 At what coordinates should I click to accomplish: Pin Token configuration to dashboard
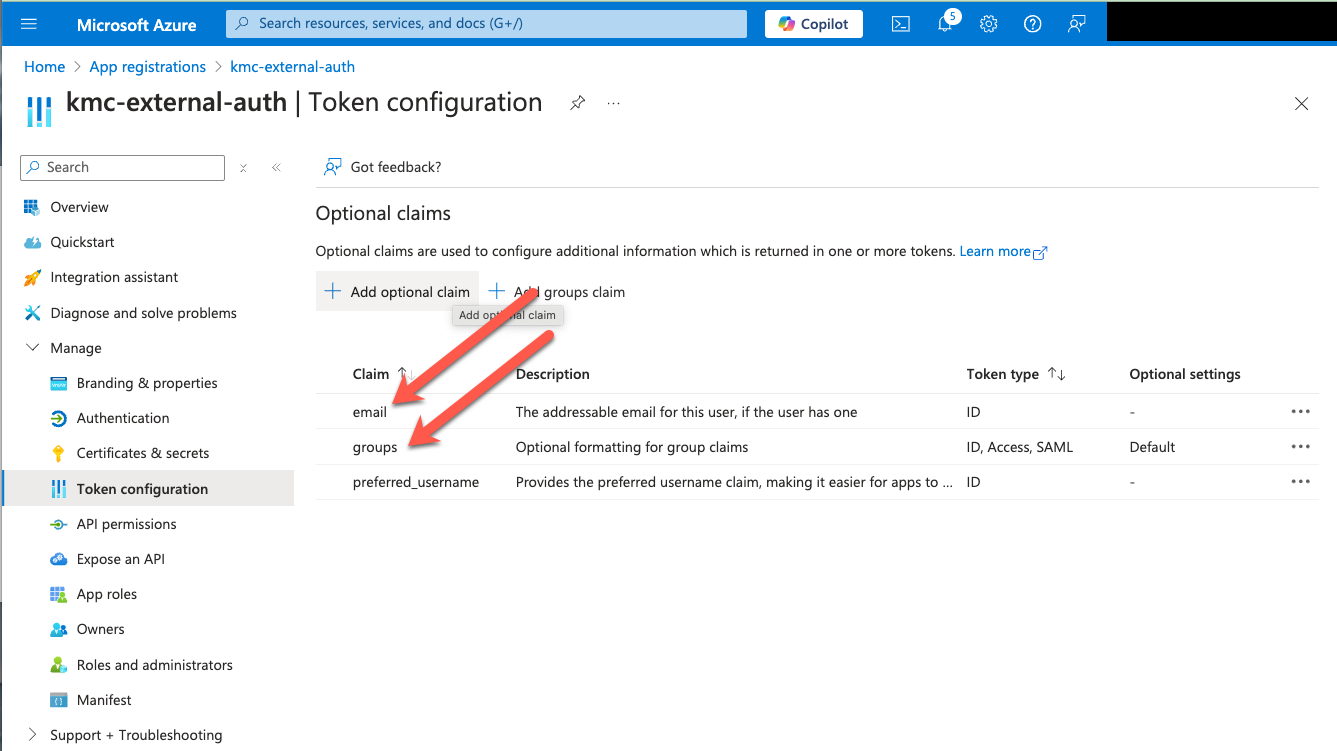click(577, 102)
